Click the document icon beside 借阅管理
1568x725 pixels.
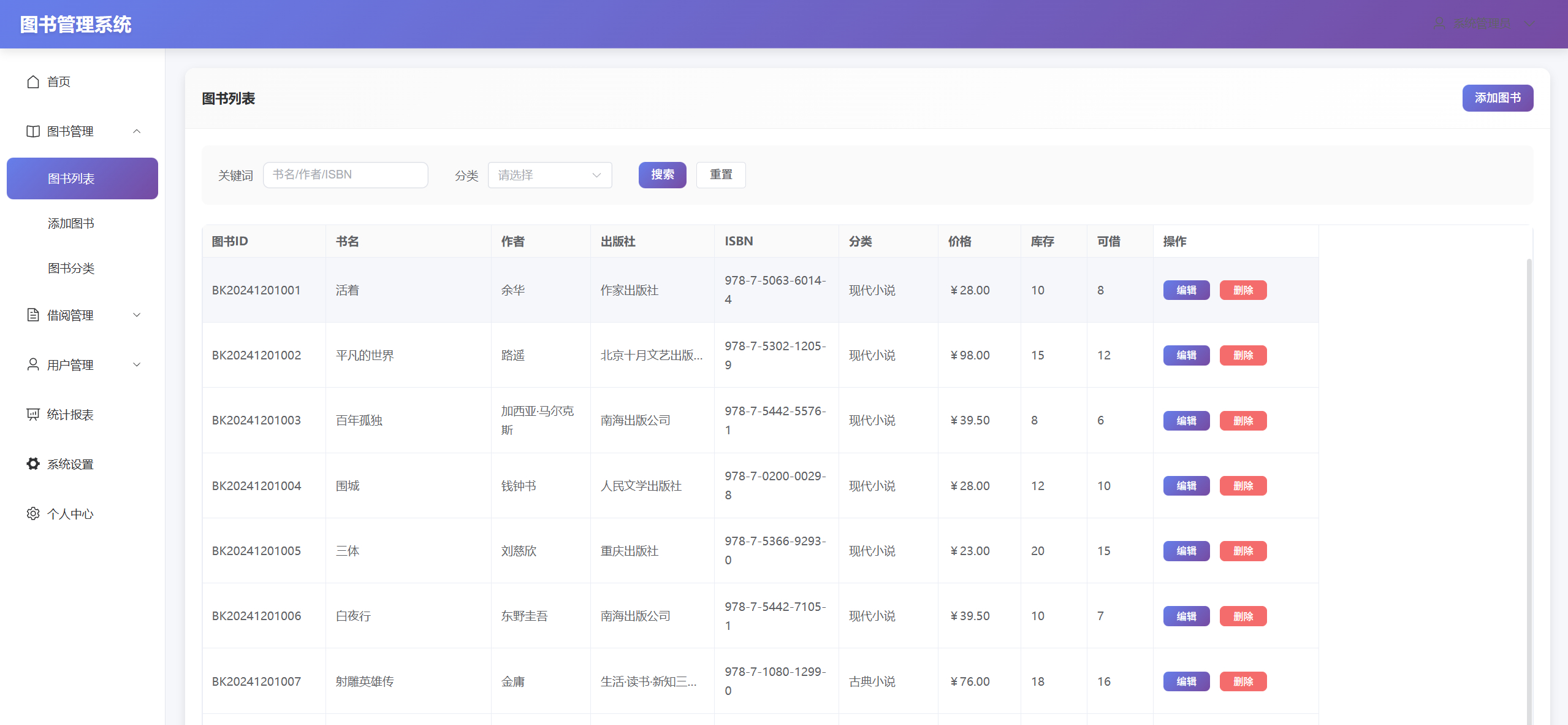(33, 315)
